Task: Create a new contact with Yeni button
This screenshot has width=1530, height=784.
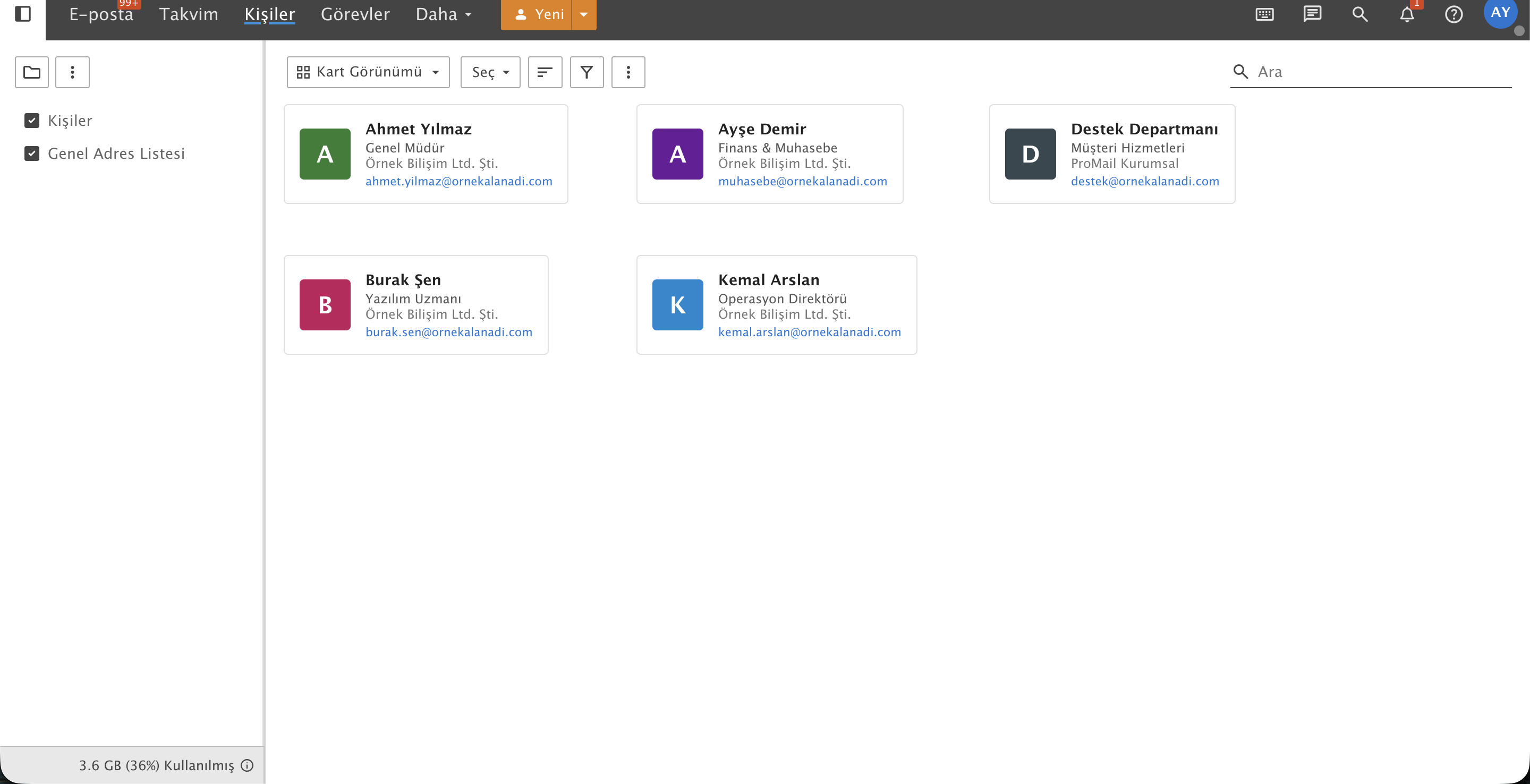Action: (537, 14)
